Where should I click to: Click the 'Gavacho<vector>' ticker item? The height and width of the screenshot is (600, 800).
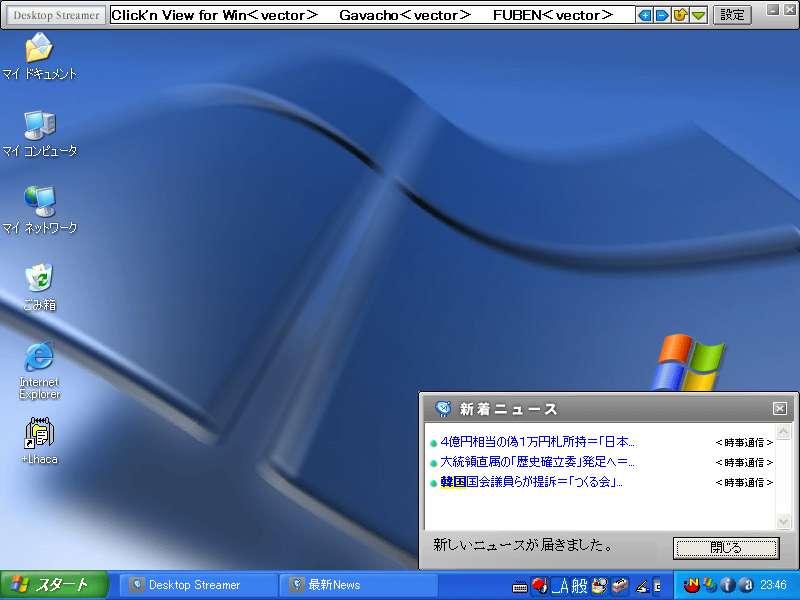(405, 15)
